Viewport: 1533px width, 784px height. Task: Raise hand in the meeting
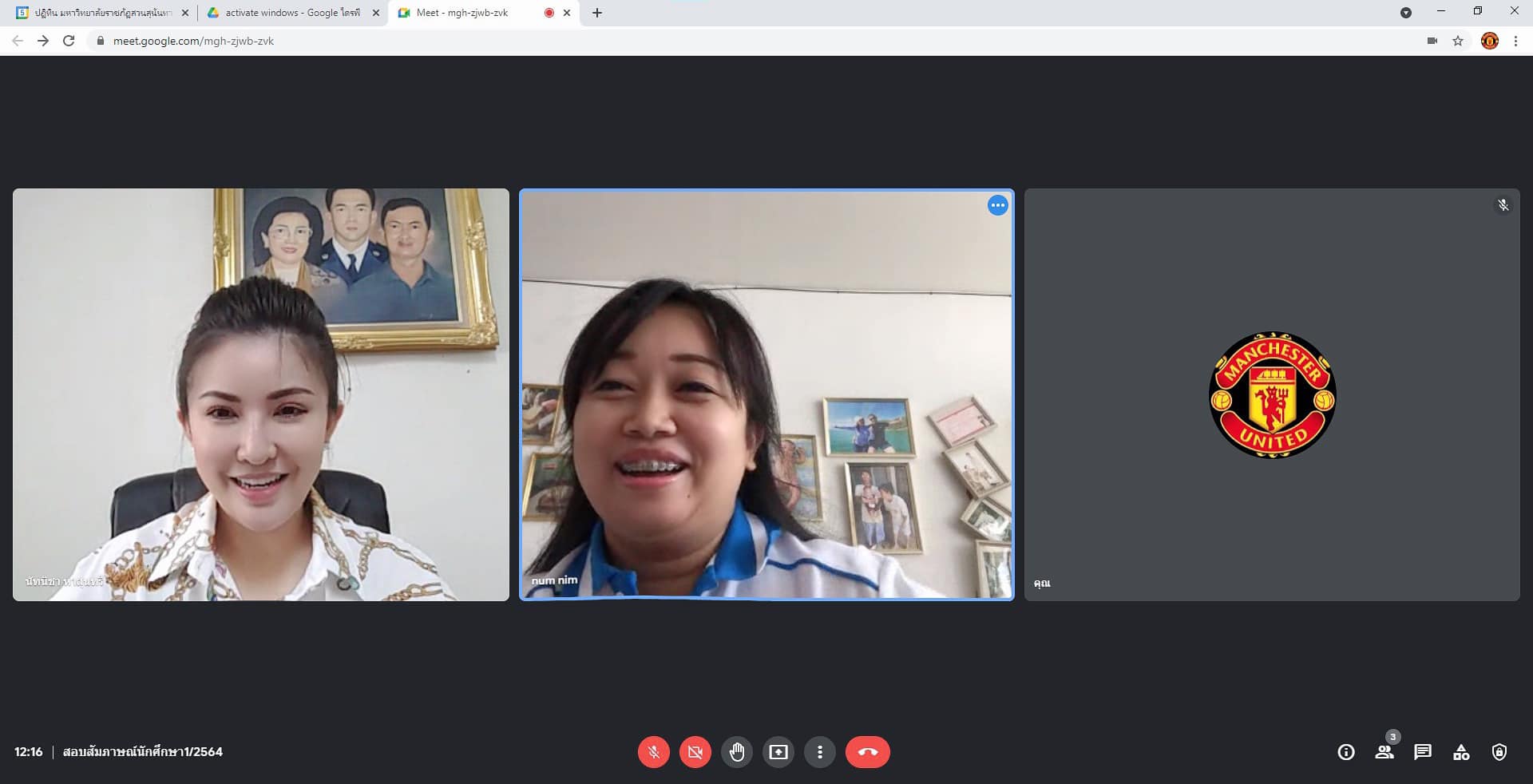point(736,752)
